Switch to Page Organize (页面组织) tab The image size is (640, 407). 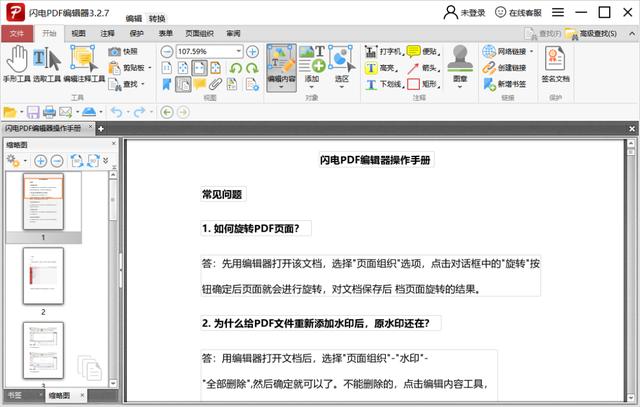(199, 33)
